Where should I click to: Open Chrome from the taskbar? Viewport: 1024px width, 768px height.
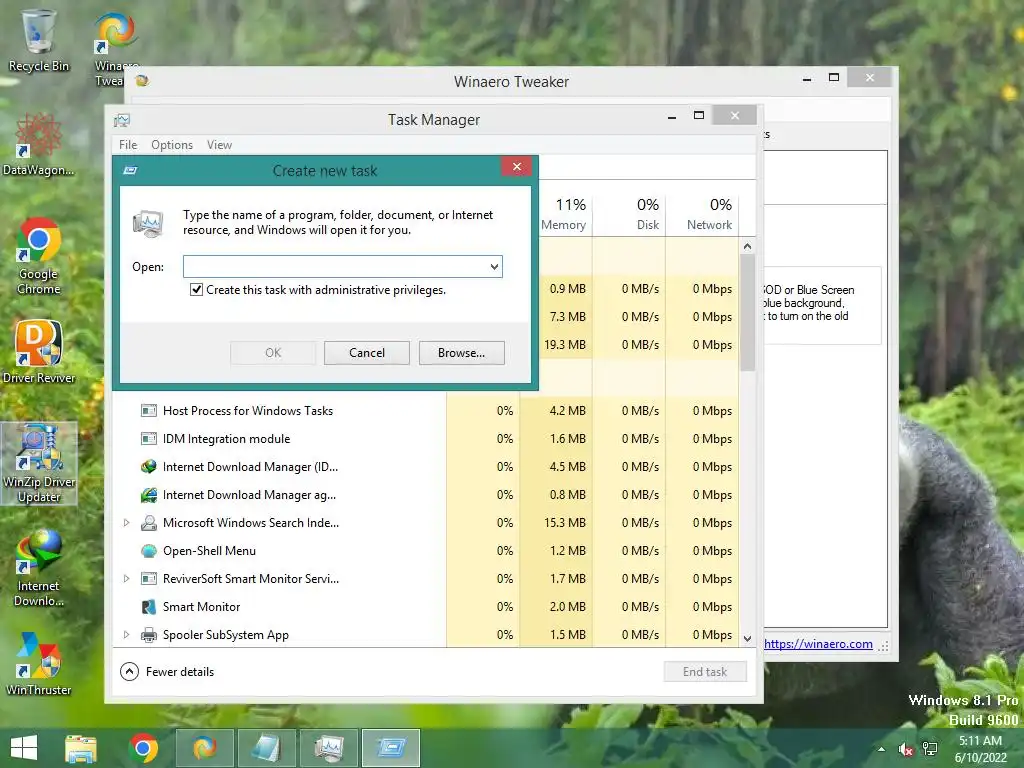coord(143,748)
